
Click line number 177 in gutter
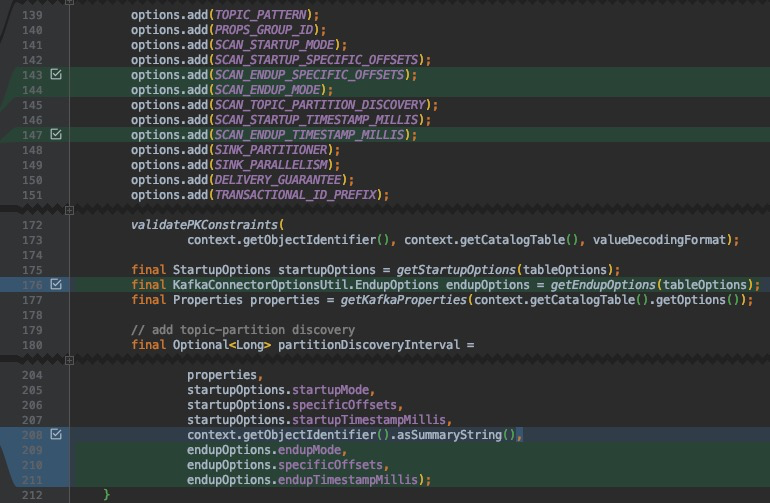click(x=32, y=300)
